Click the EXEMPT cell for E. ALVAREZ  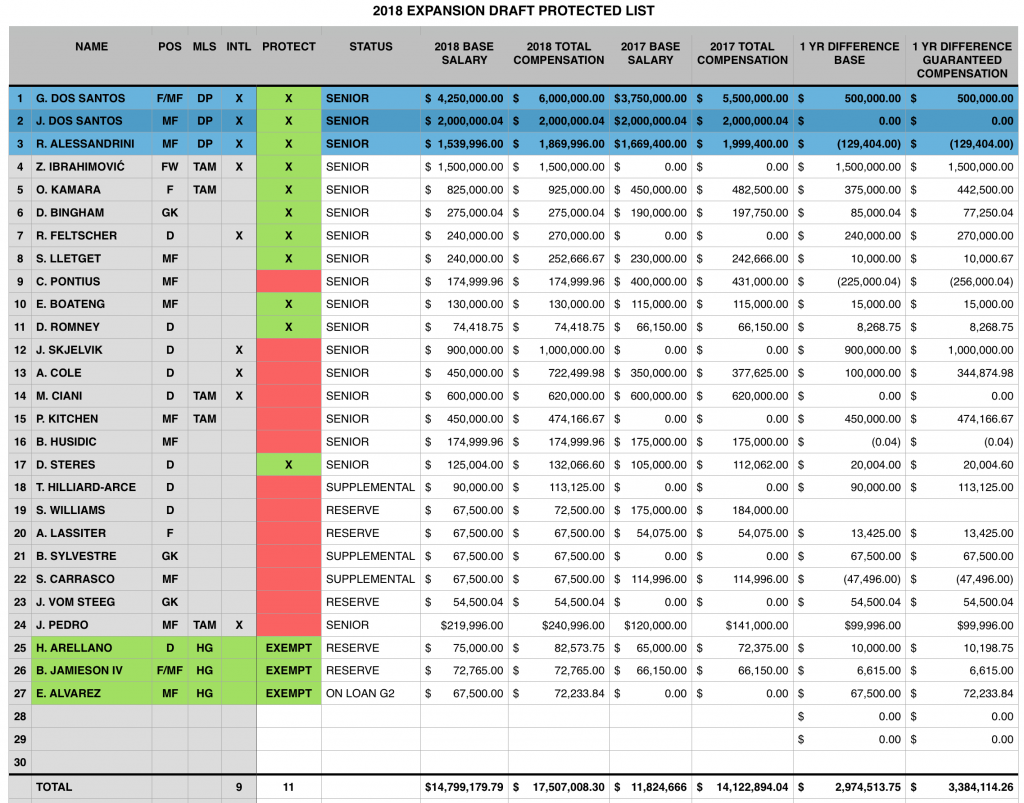point(289,693)
